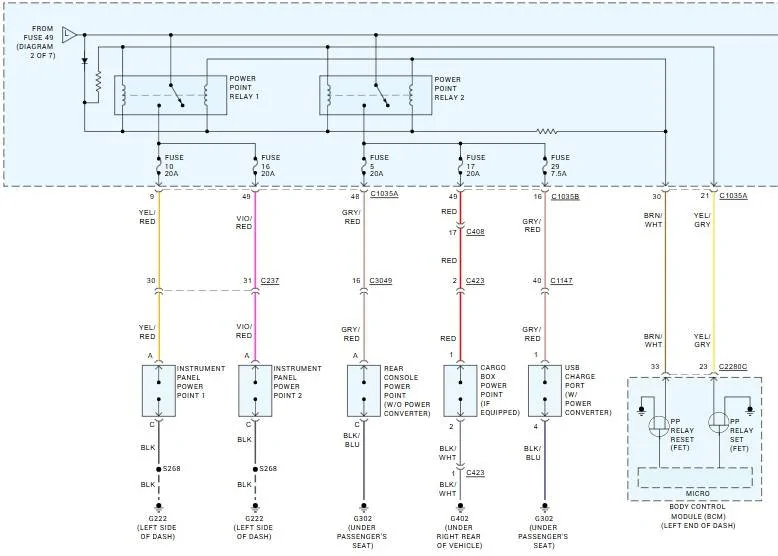Open connector reference C3049

pyautogui.click(x=381, y=281)
